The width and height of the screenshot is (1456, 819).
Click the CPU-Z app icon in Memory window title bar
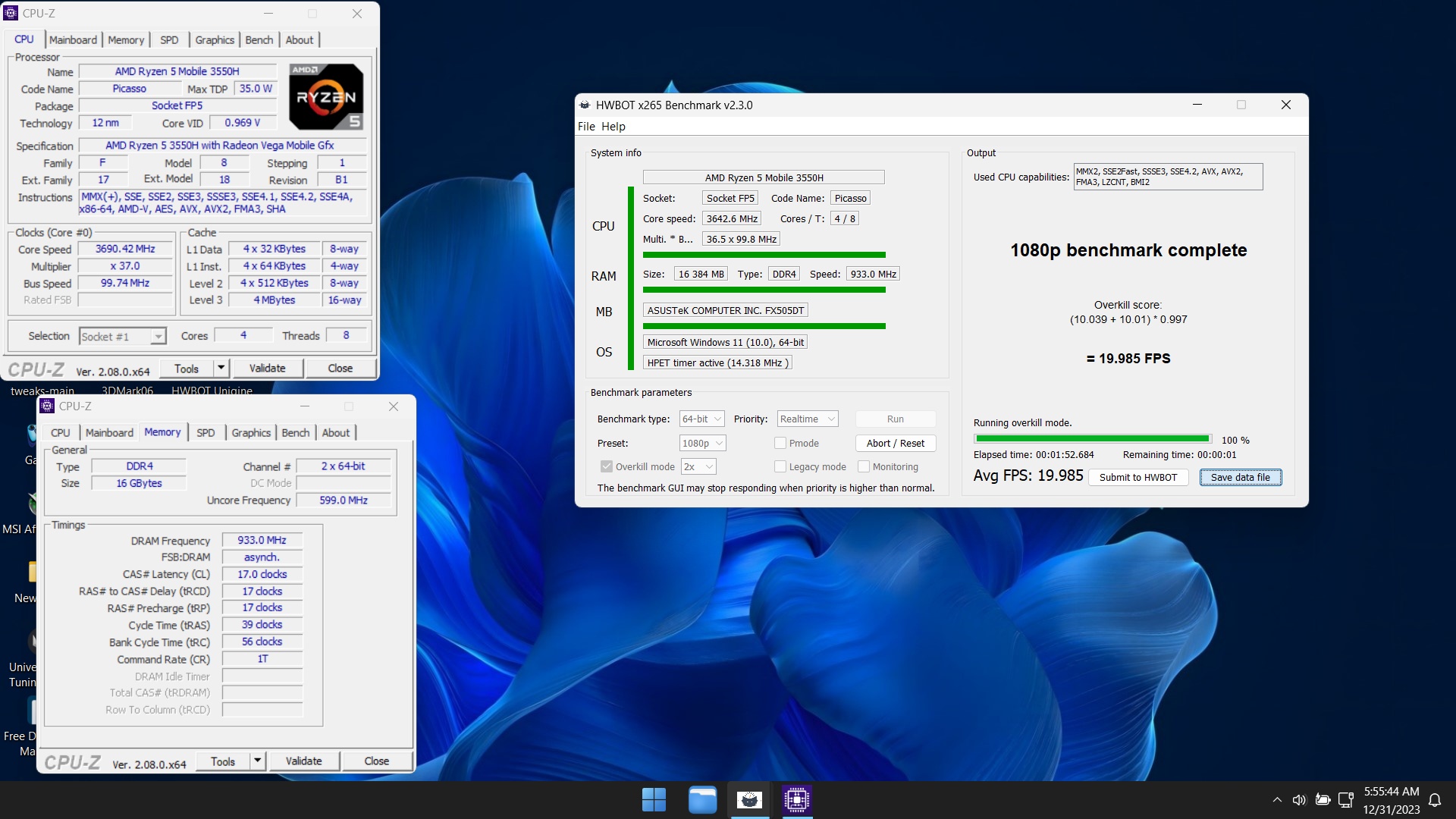point(48,406)
